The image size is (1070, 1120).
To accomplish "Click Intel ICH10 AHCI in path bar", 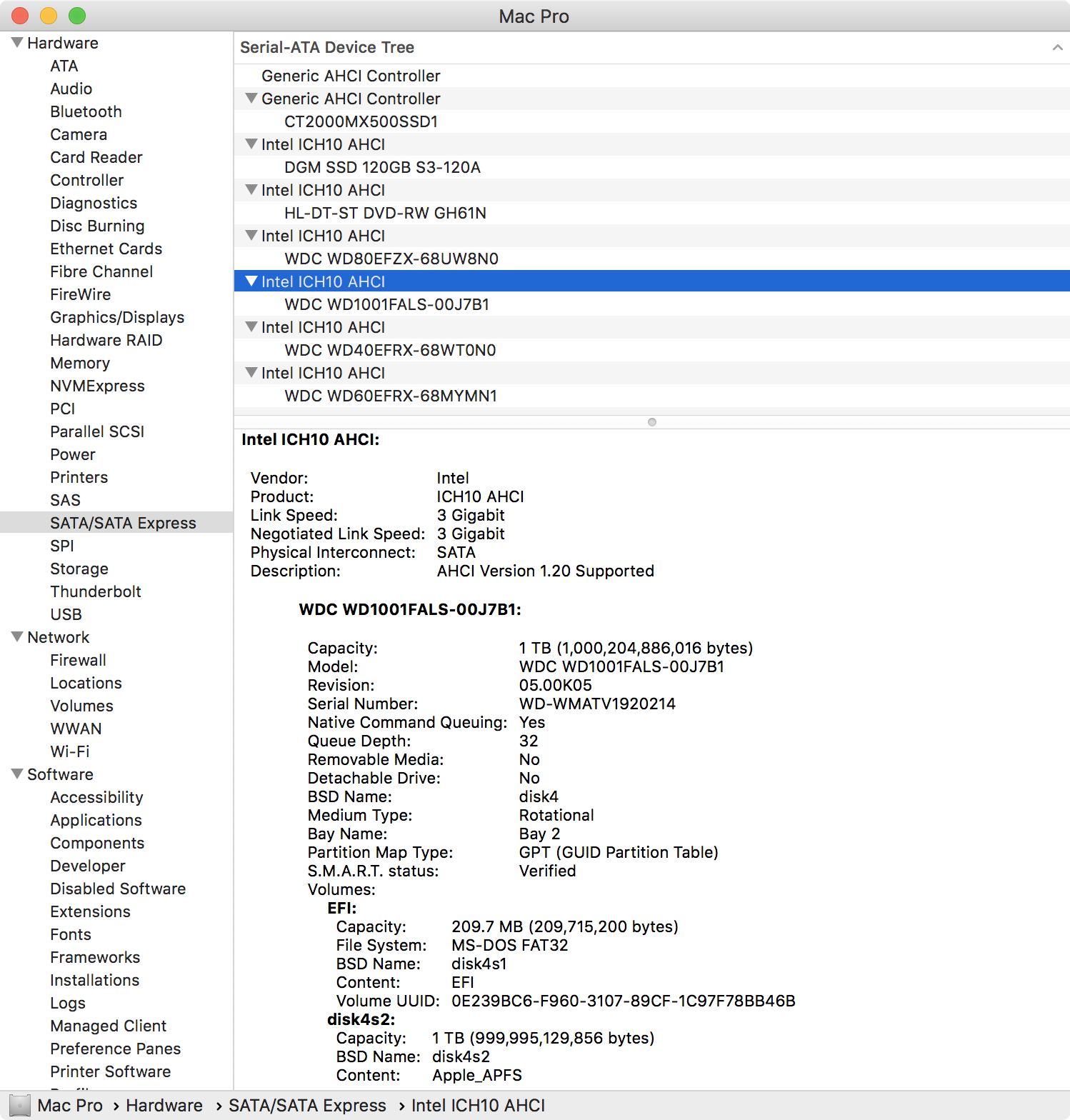I will click(x=479, y=1106).
